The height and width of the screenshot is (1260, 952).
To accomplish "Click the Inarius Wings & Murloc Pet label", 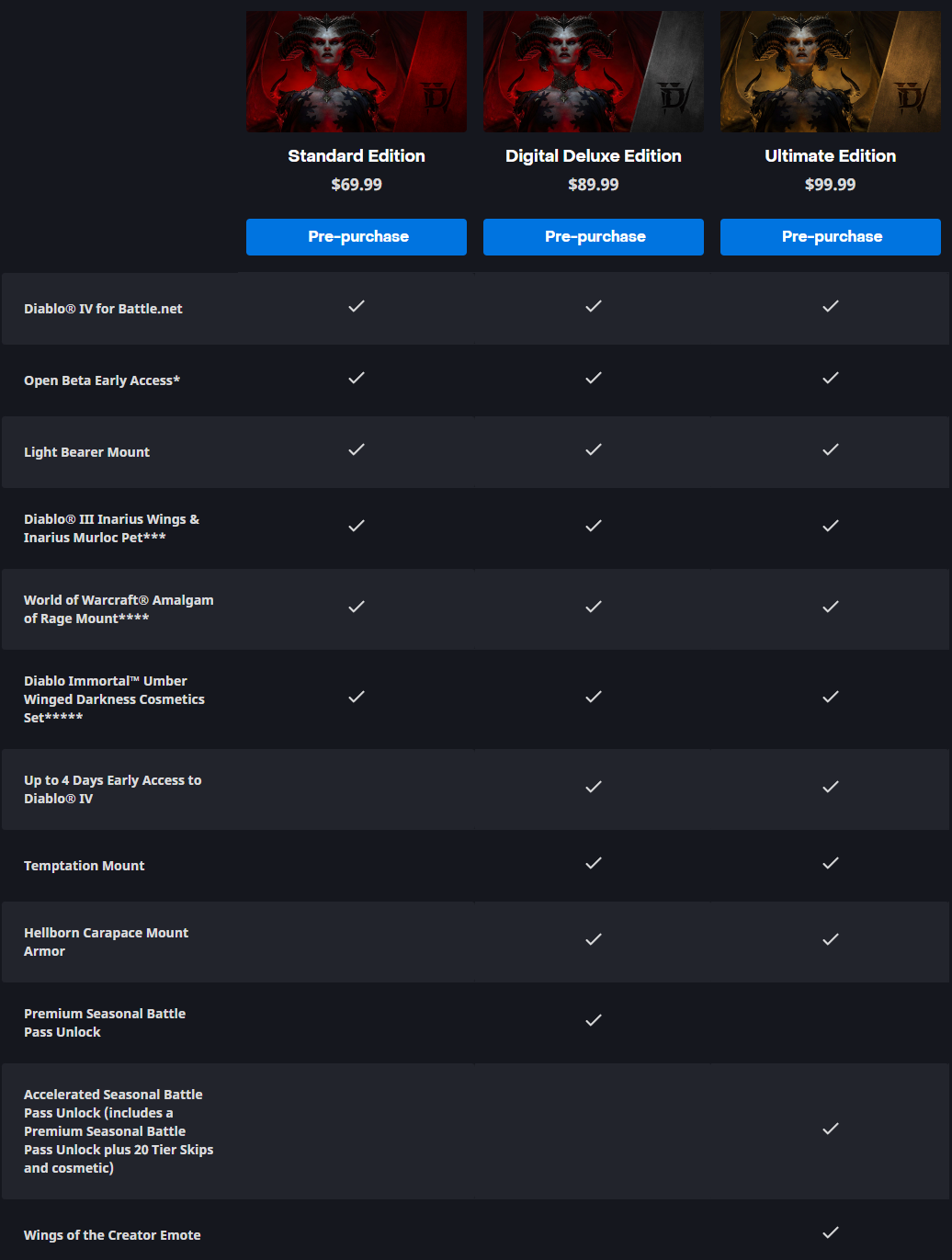I will click(x=111, y=528).
